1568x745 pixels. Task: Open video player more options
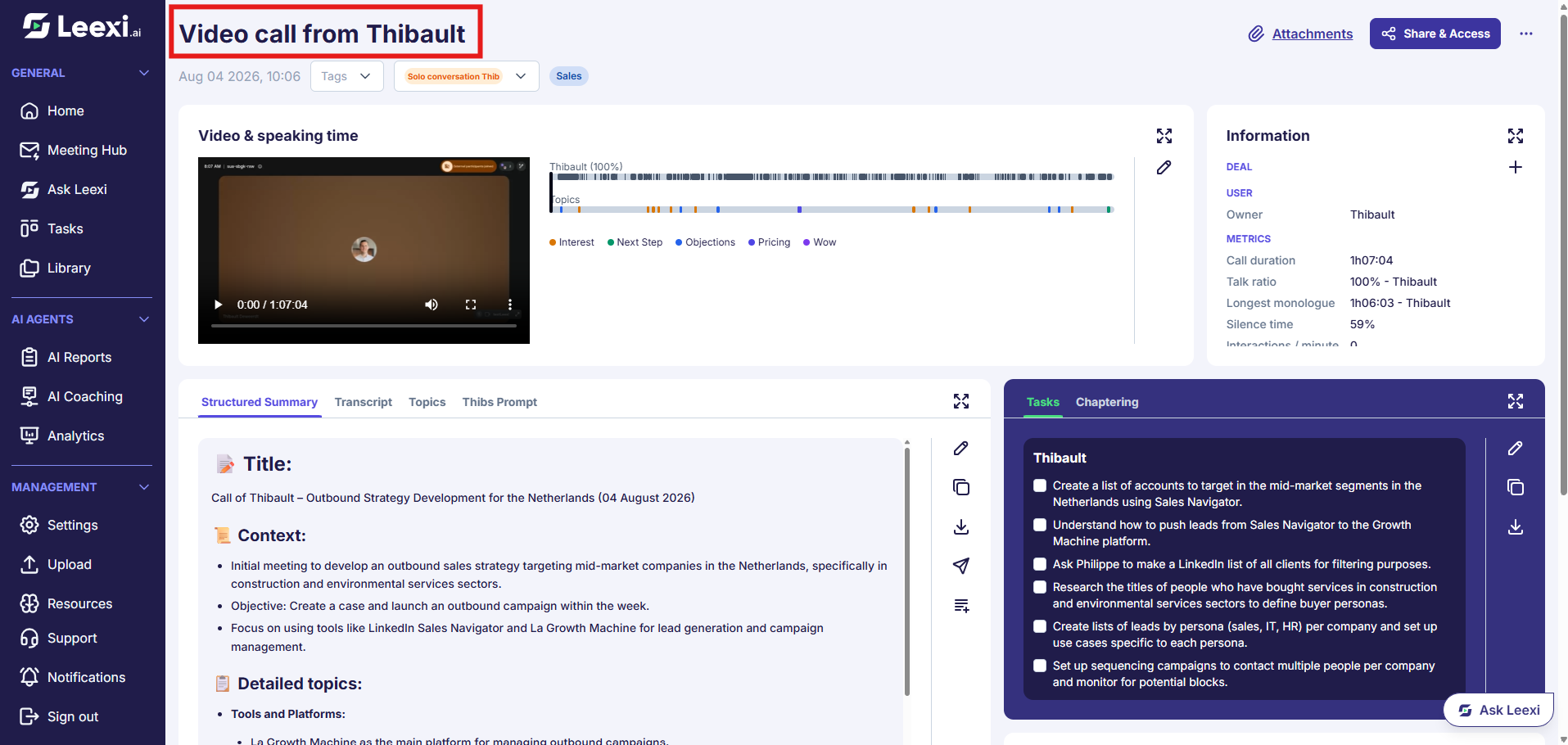coord(509,305)
